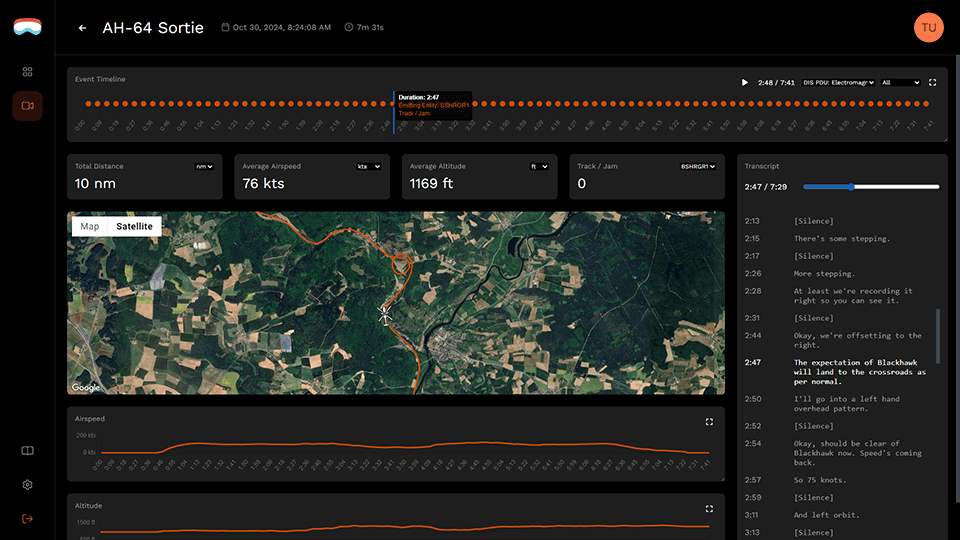Viewport: 960px width, 540px height.
Task: Open the documentation book icon in sidebar
Action: tap(28, 451)
